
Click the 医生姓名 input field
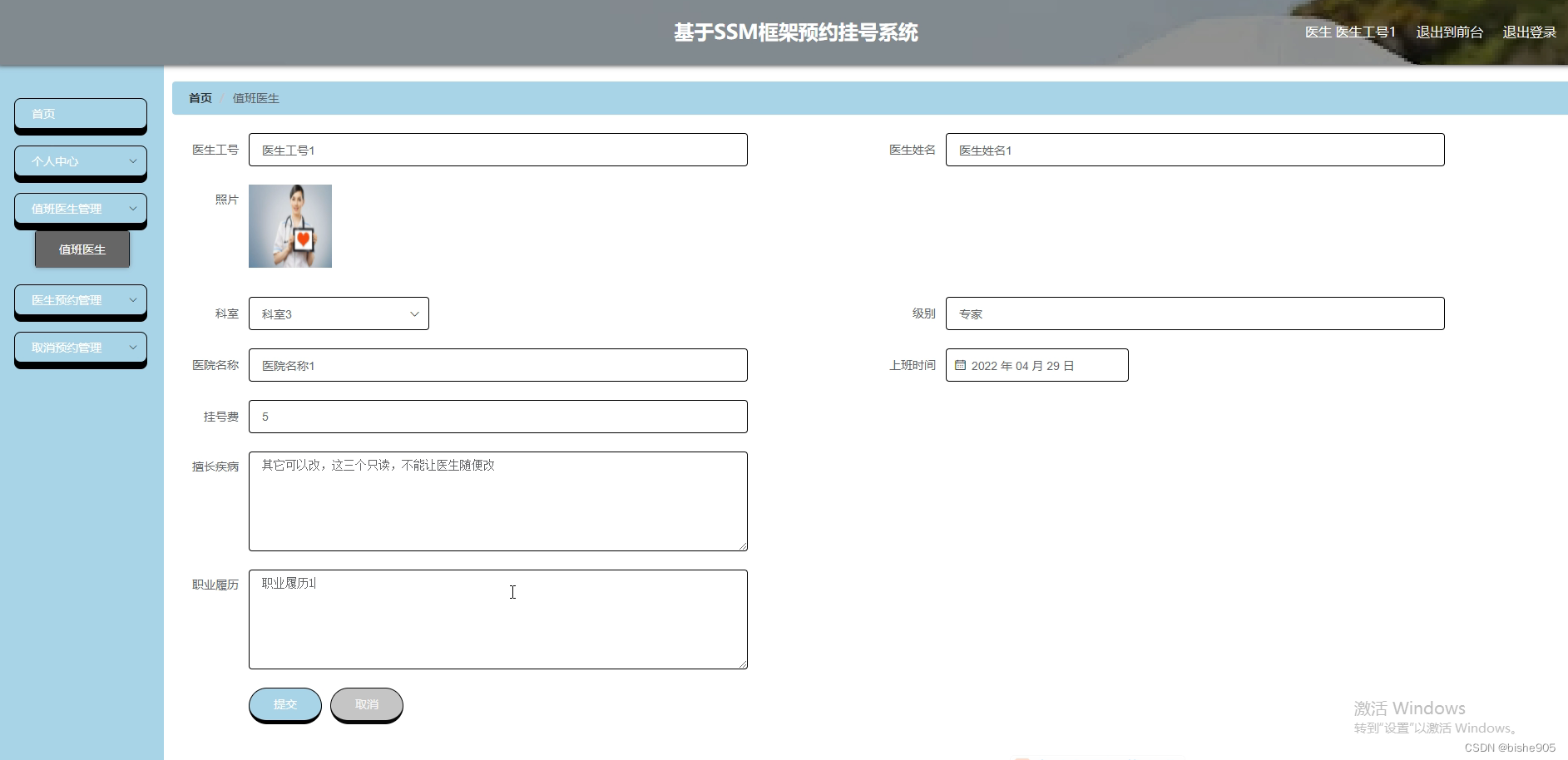(1195, 150)
